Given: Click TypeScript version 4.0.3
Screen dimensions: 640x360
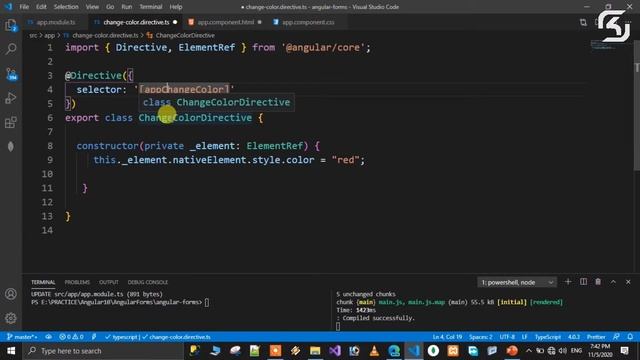Looking at the screenshot, I should (x=574, y=337).
